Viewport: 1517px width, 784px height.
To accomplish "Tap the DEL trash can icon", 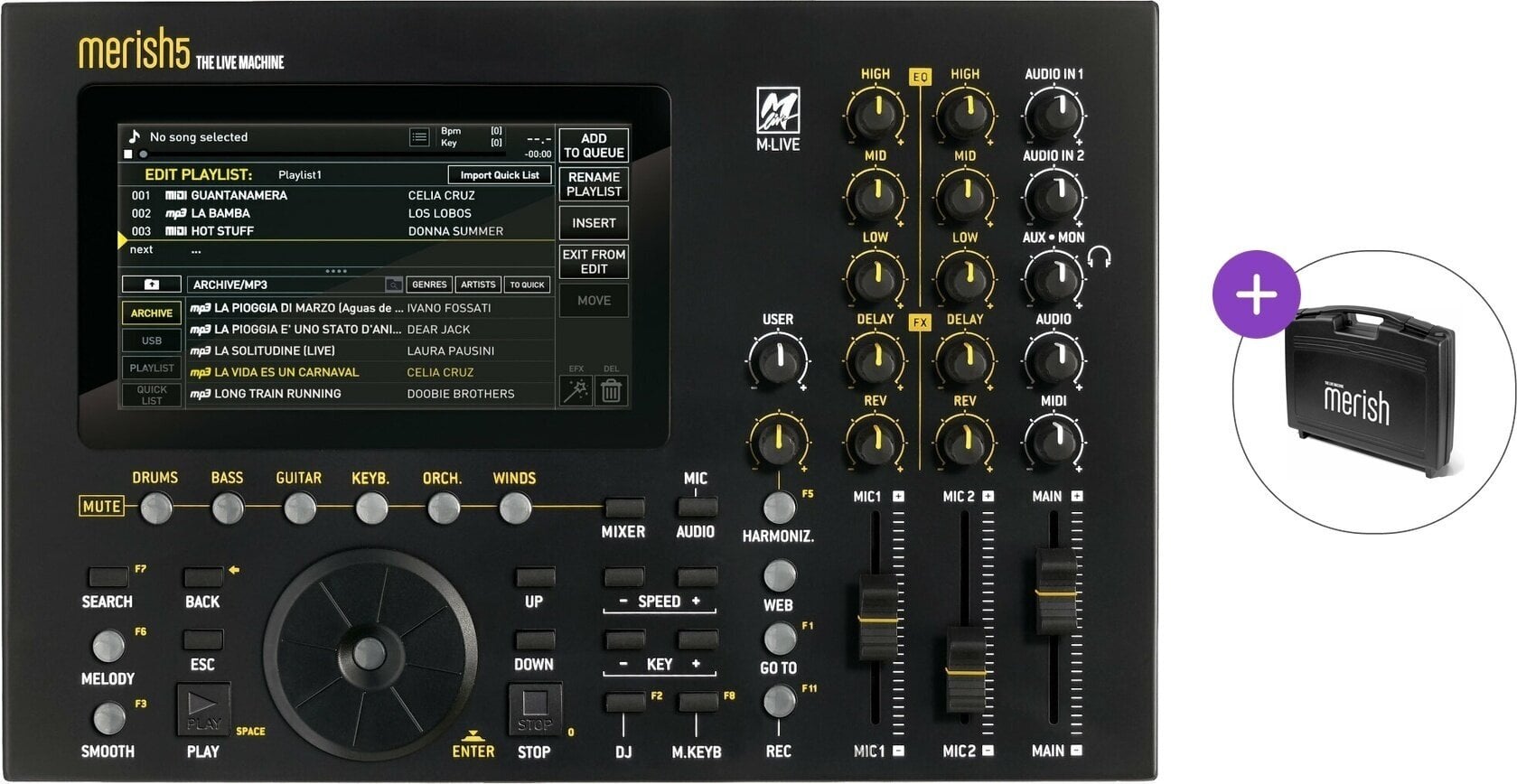I will 611,391.
